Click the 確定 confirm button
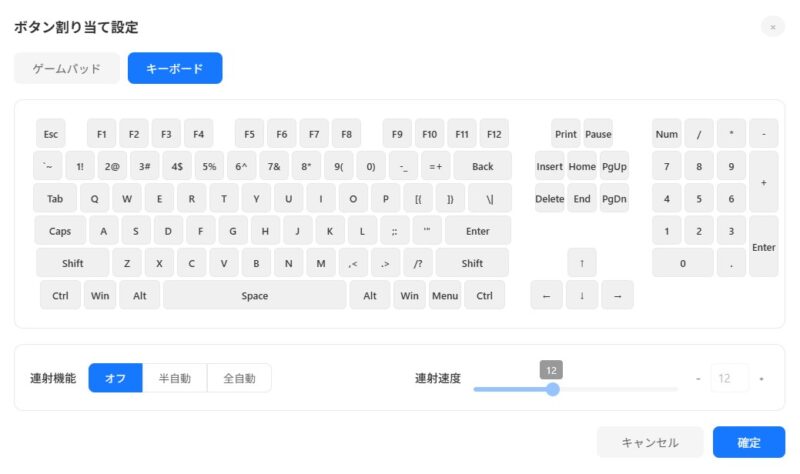The image size is (800, 474). [748, 442]
